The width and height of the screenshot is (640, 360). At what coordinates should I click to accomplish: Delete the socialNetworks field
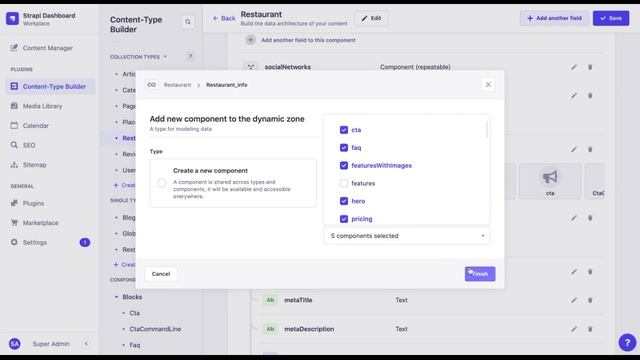click(x=590, y=67)
